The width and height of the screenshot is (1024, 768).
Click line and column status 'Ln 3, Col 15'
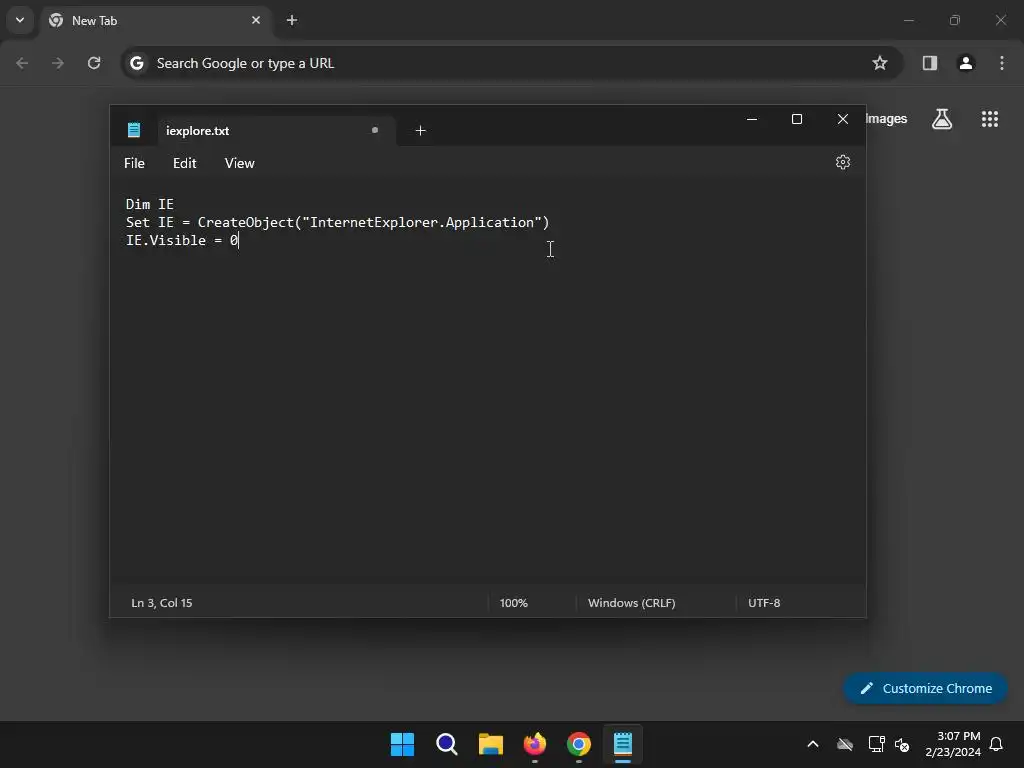click(x=162, y=603)
